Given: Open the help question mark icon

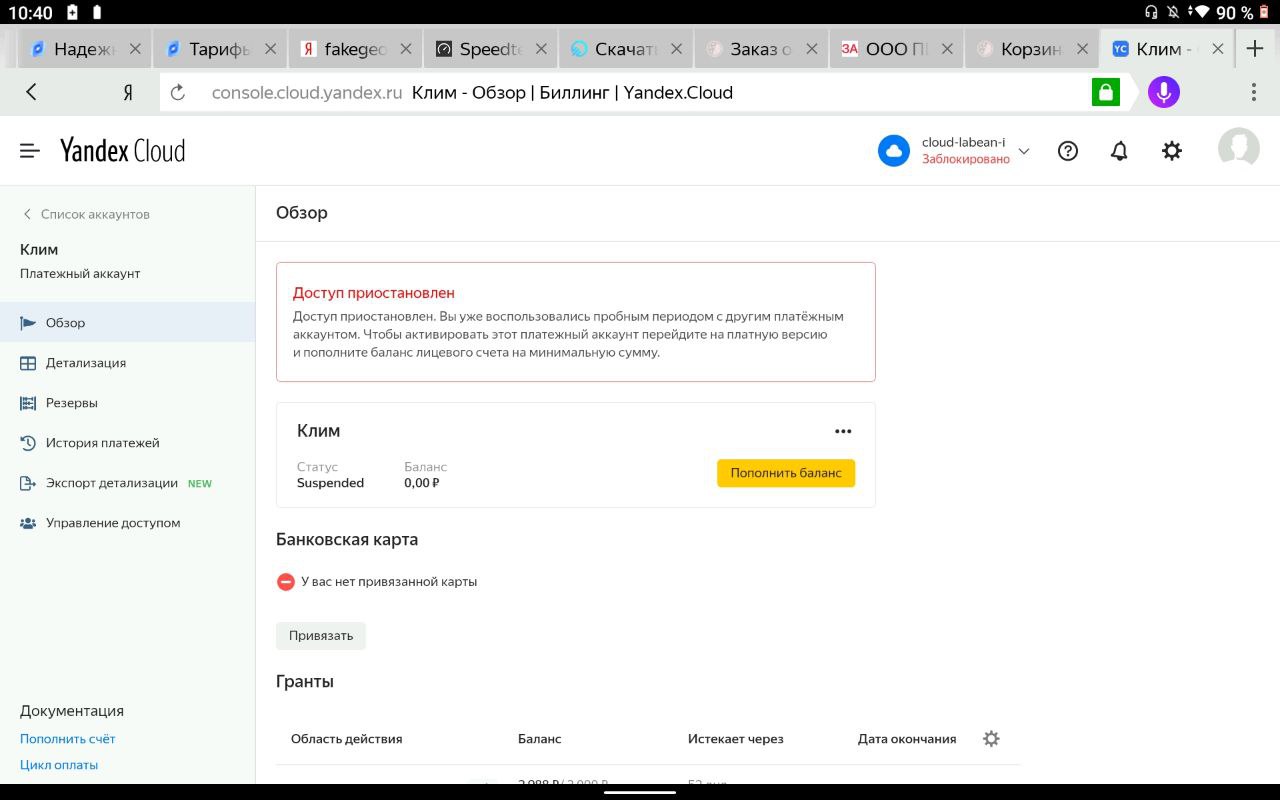Looking at the screenshot, I should tap(1068, 151).
